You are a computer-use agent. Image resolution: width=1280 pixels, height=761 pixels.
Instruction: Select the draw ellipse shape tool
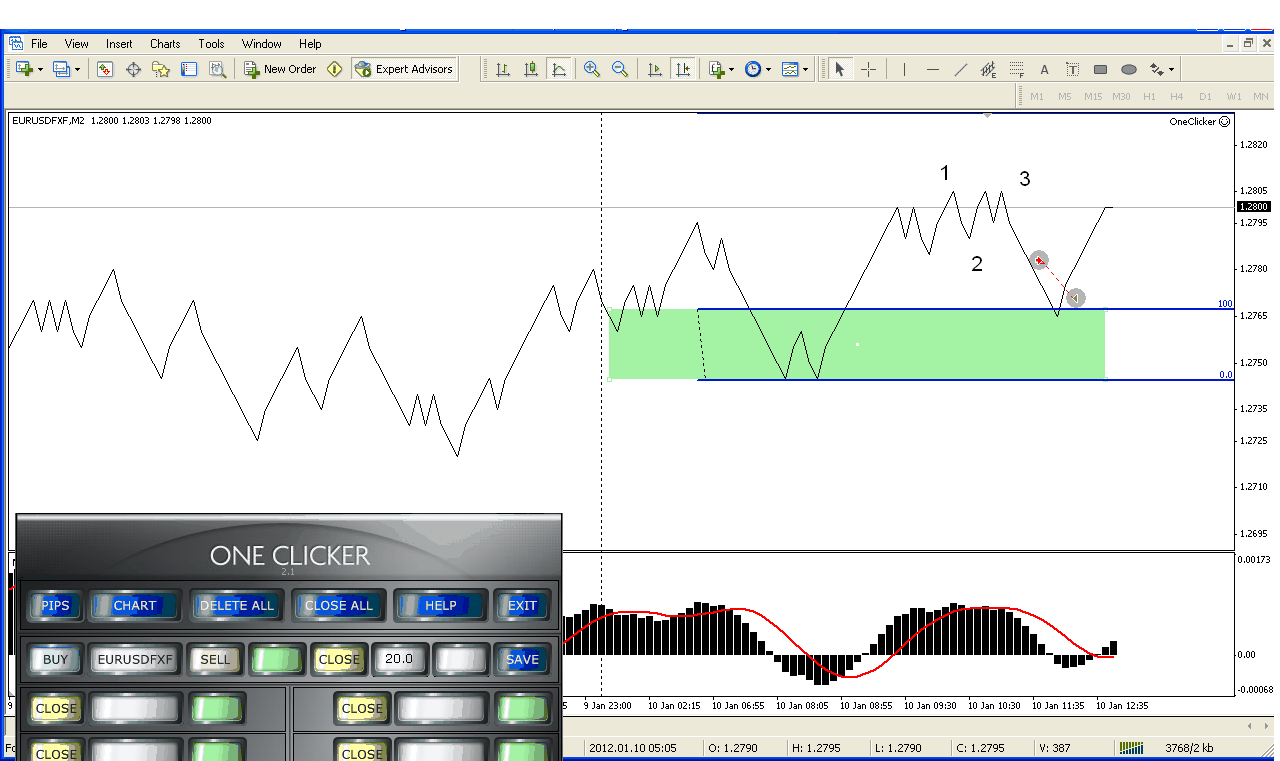[1129, 69]
